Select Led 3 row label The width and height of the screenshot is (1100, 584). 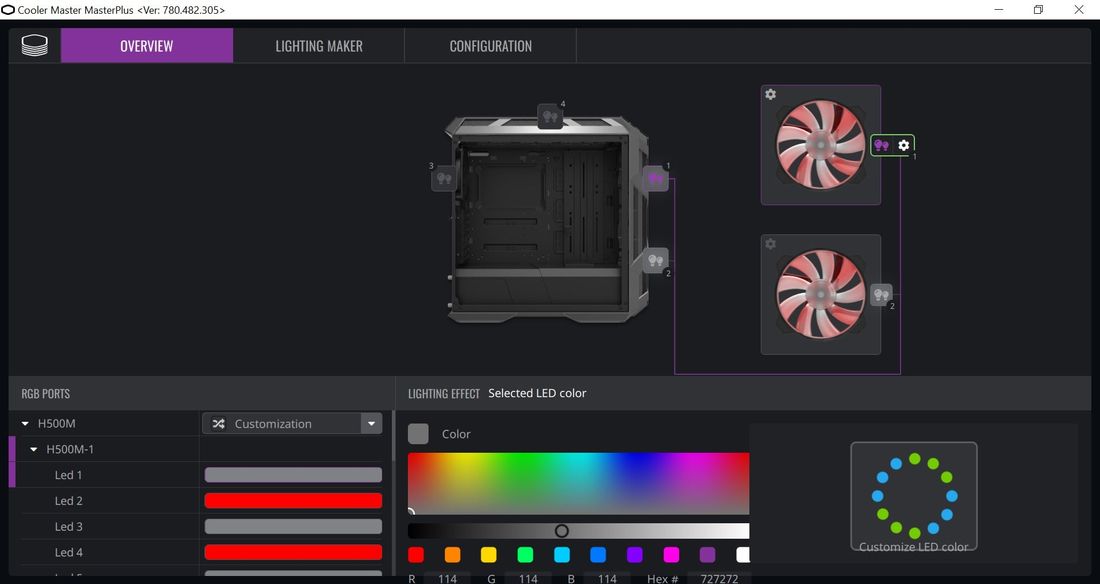click(69, 526)
